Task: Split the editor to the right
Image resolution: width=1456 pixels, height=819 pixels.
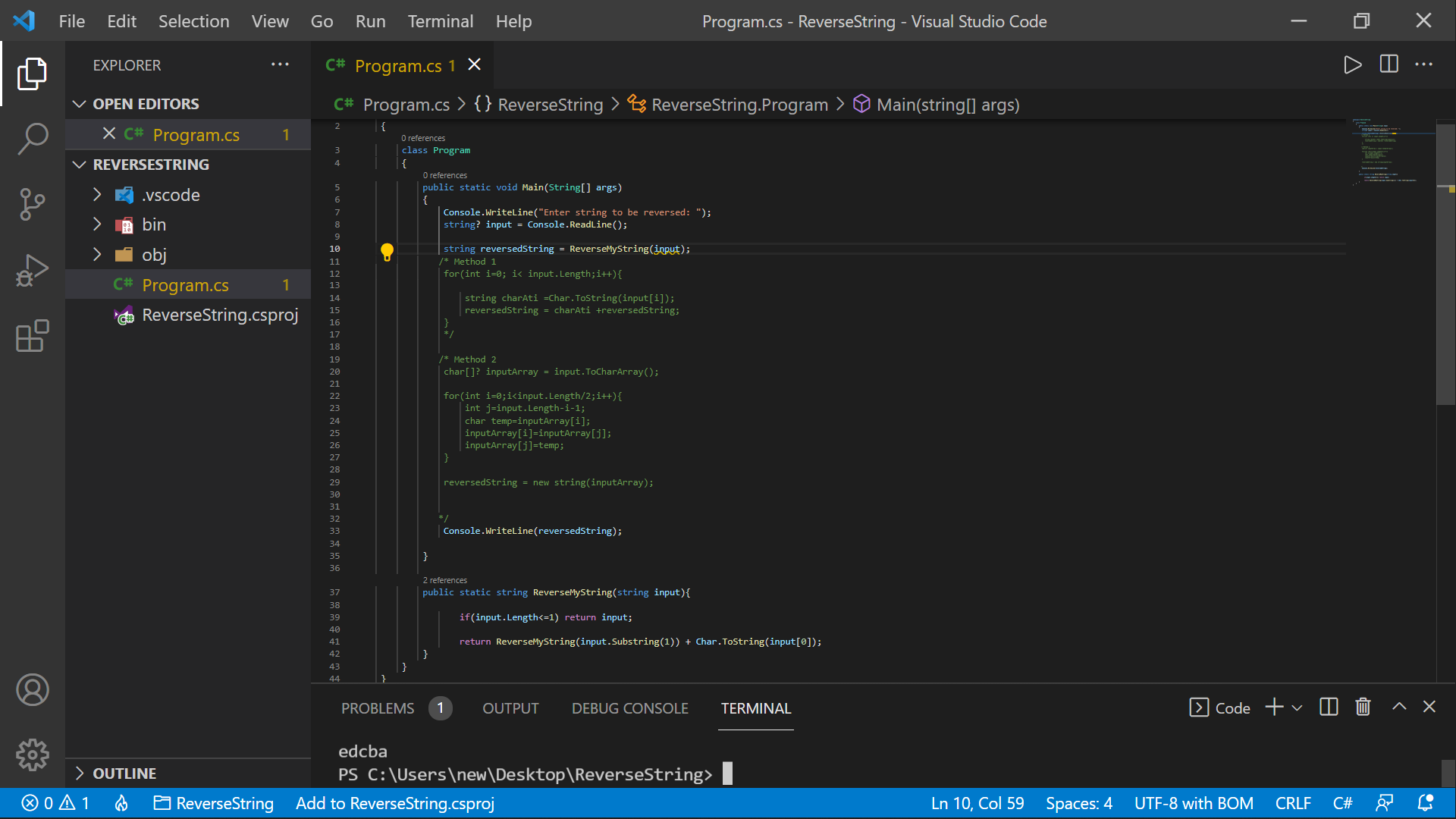Action: click(1389, 65)
